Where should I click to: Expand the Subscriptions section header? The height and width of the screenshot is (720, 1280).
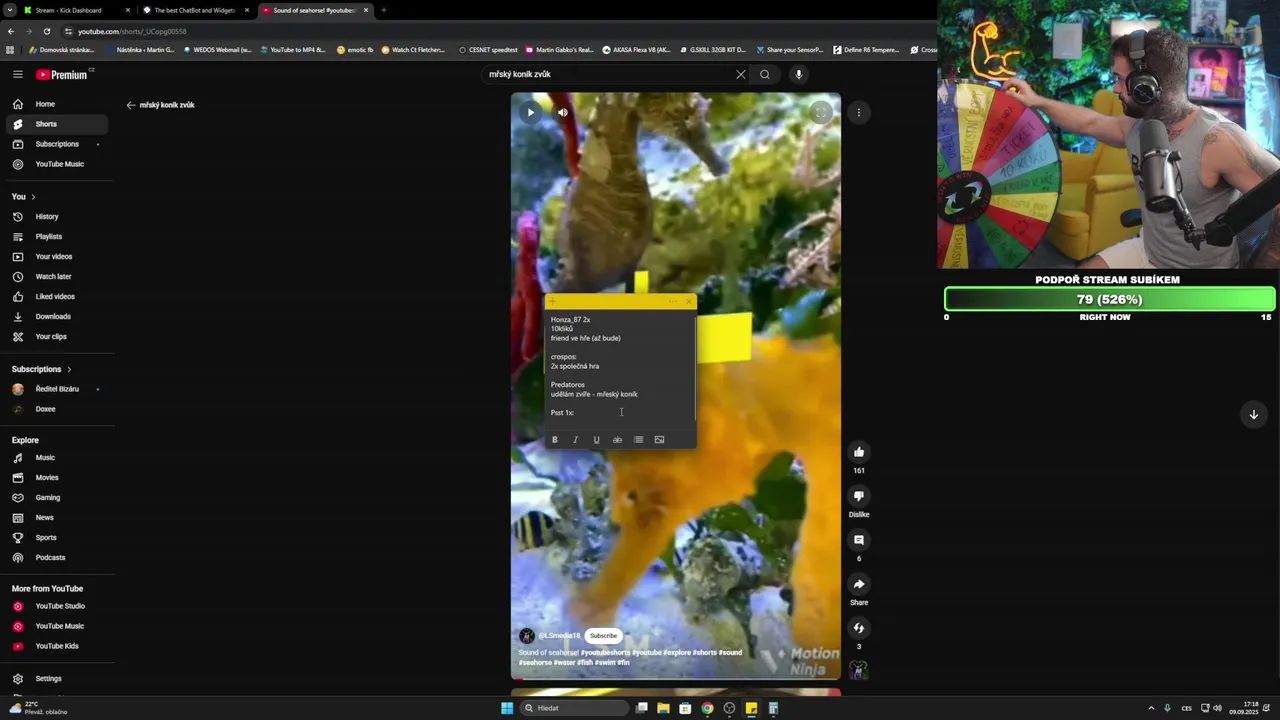pos(42,369)
